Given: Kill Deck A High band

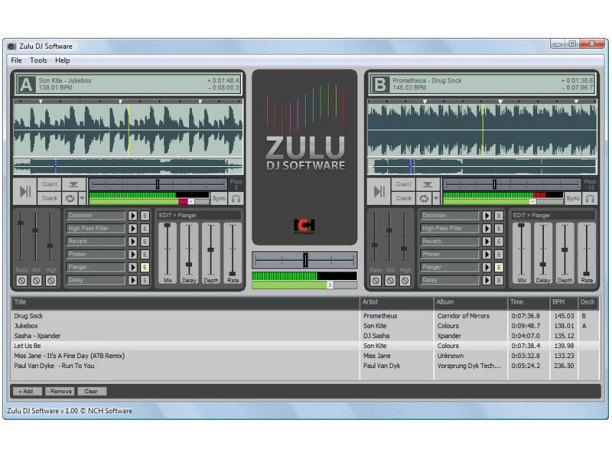Looking at the screenshot, I should click(51, 280).
